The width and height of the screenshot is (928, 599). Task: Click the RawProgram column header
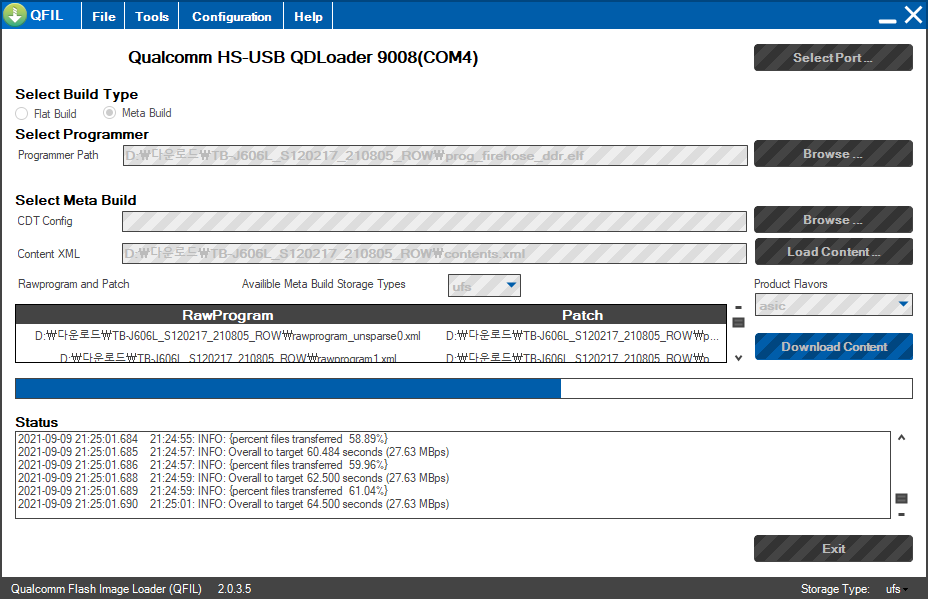click(x=228, y=315)
